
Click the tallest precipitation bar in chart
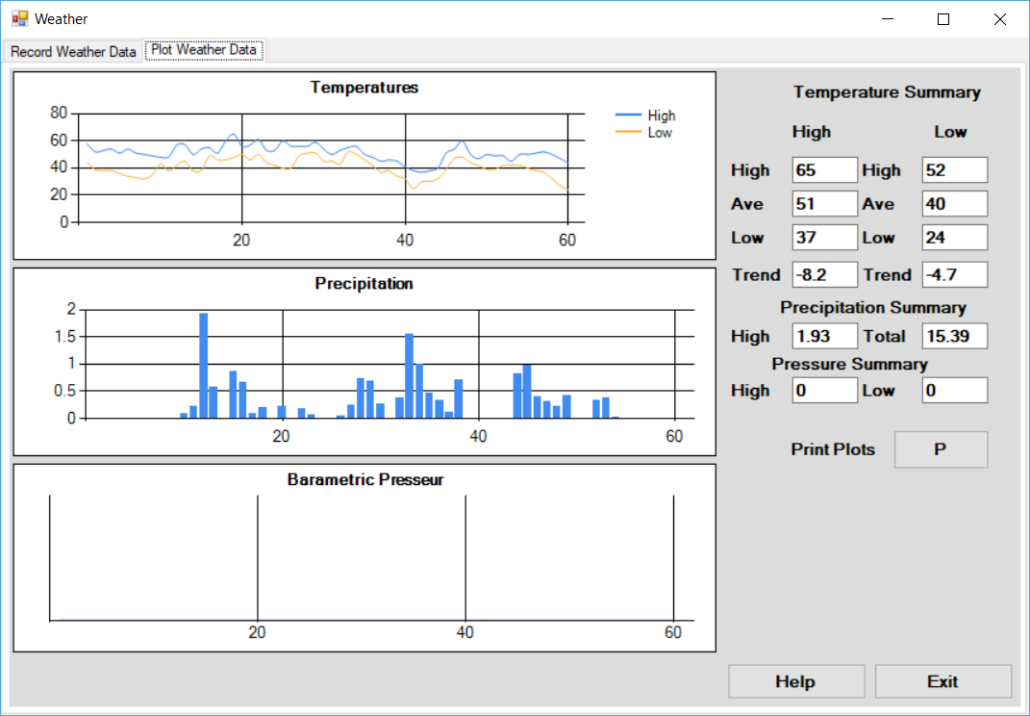(204, 365)
